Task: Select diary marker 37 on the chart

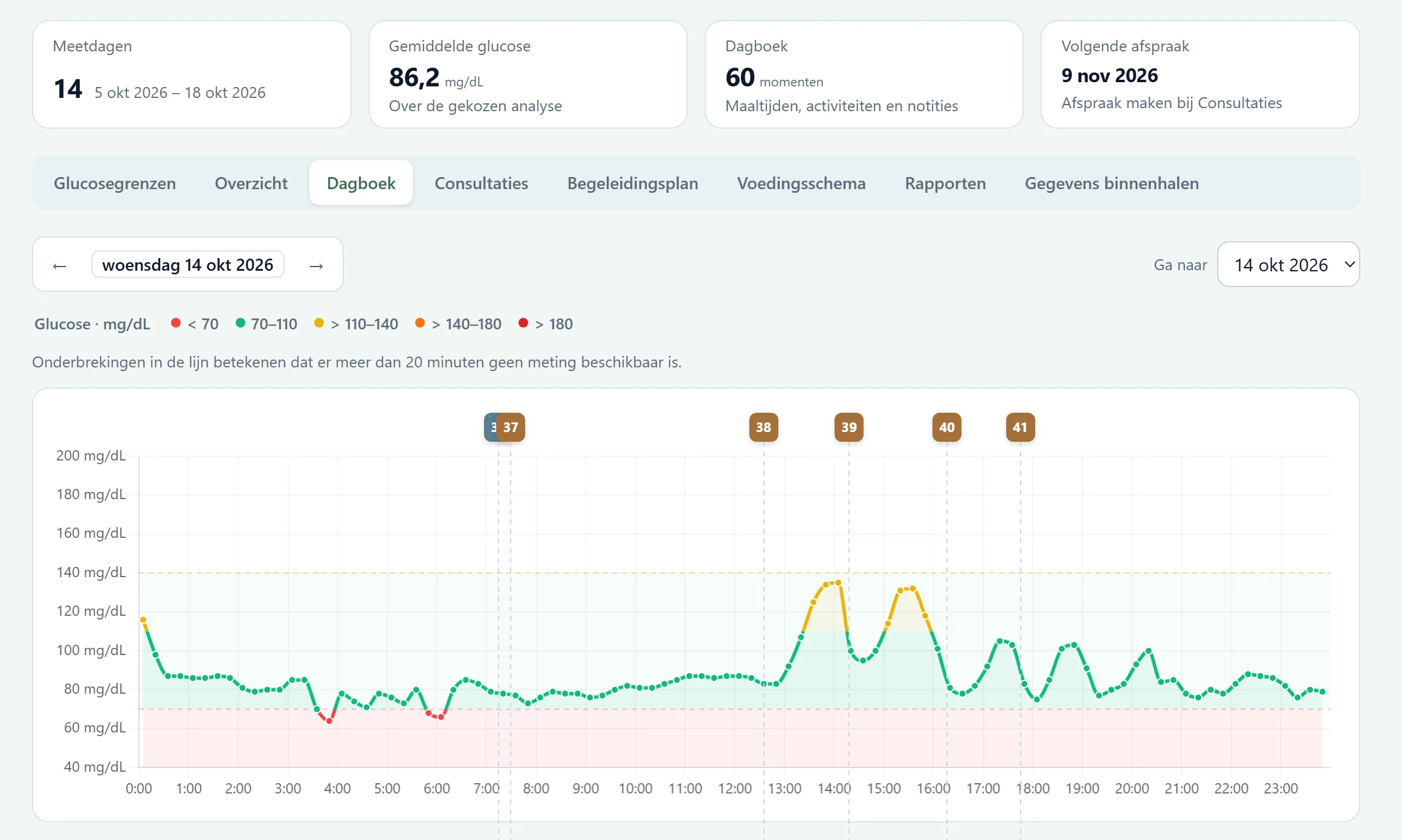Action: click(511, 427)
